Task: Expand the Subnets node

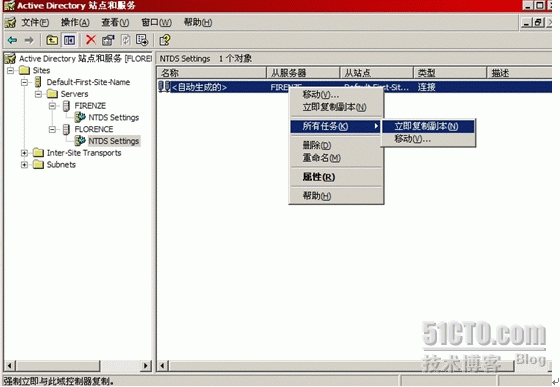Action: pyautogui.click(x=24, y=165)
